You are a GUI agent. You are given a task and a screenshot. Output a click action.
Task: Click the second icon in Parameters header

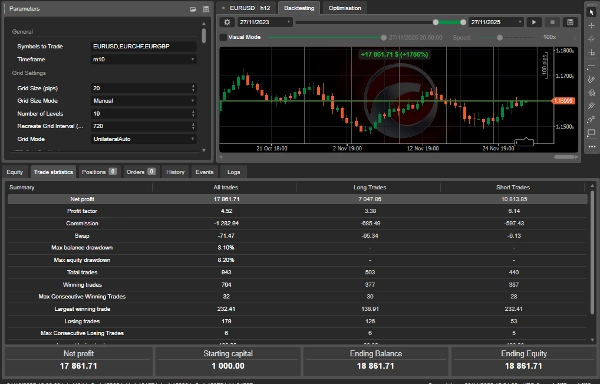click(x=206, y=9)
